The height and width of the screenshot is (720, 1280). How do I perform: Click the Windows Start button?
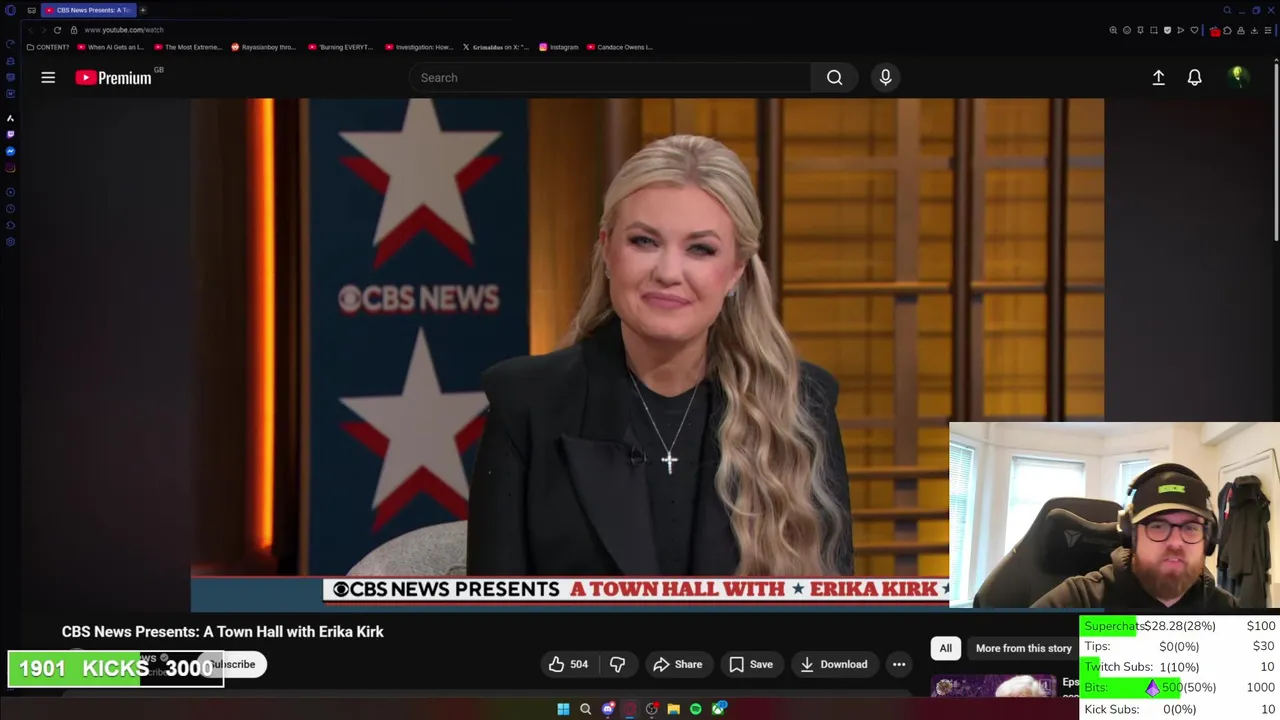pos(563,709)
